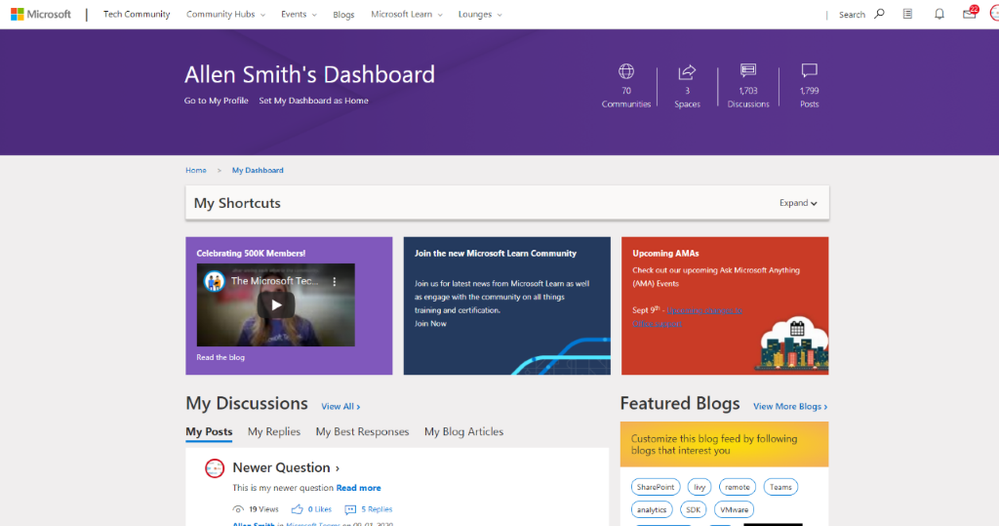Open the notes list icon in header
This screenshot has height=526, width=999.
coord(907,13)
